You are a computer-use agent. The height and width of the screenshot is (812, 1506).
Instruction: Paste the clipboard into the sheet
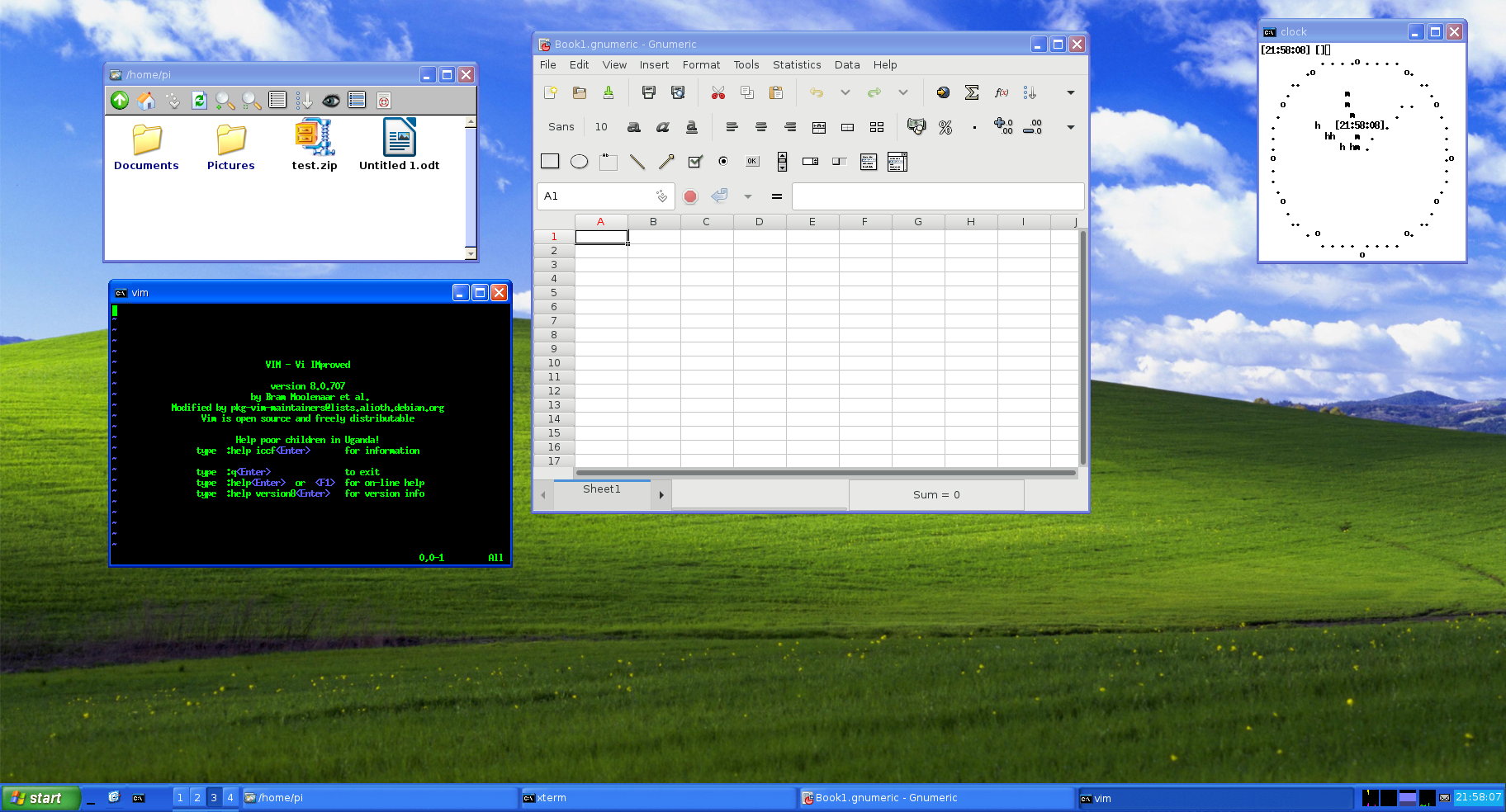(776, 92)
